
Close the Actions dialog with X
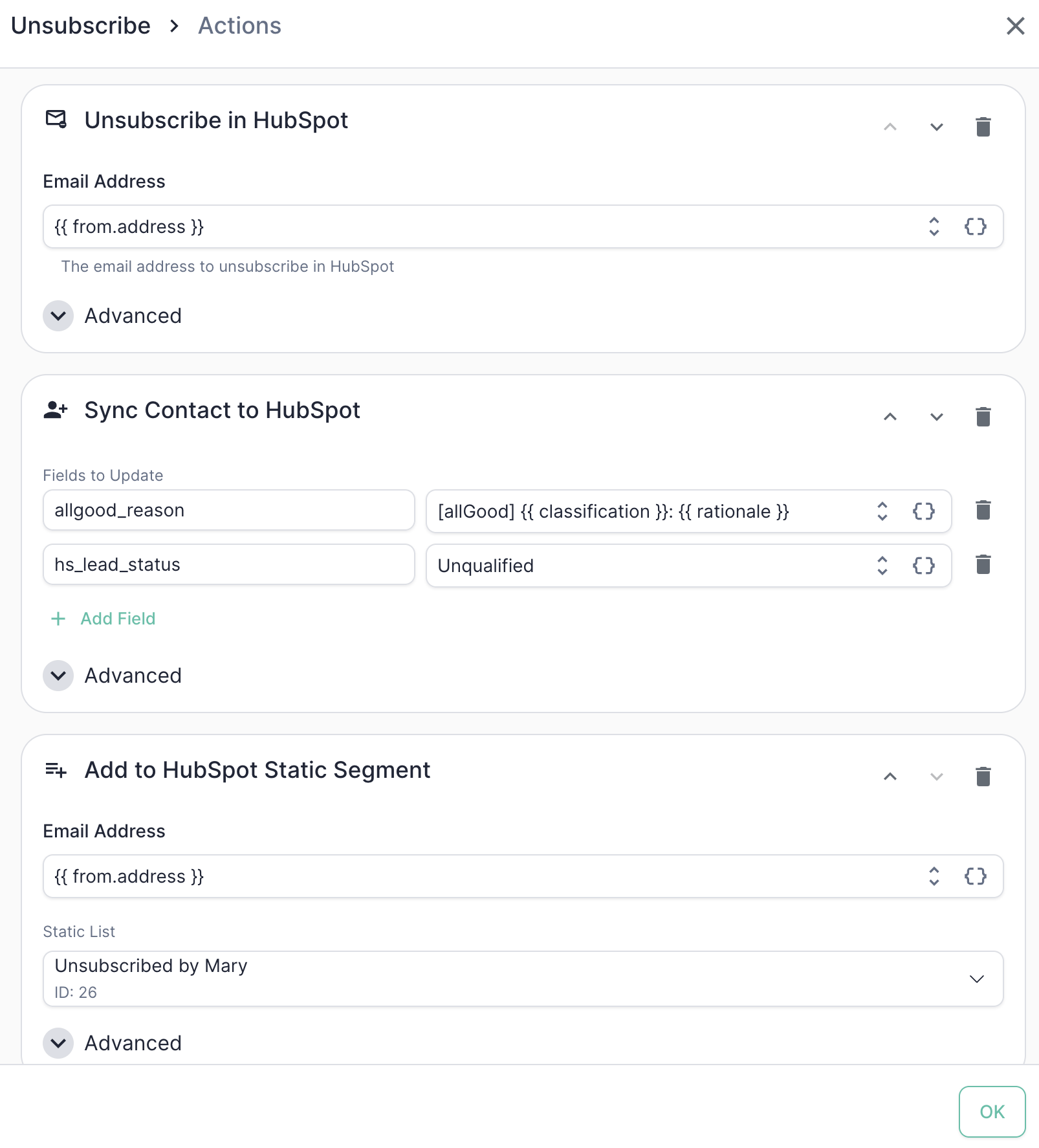click(1015, 26)
